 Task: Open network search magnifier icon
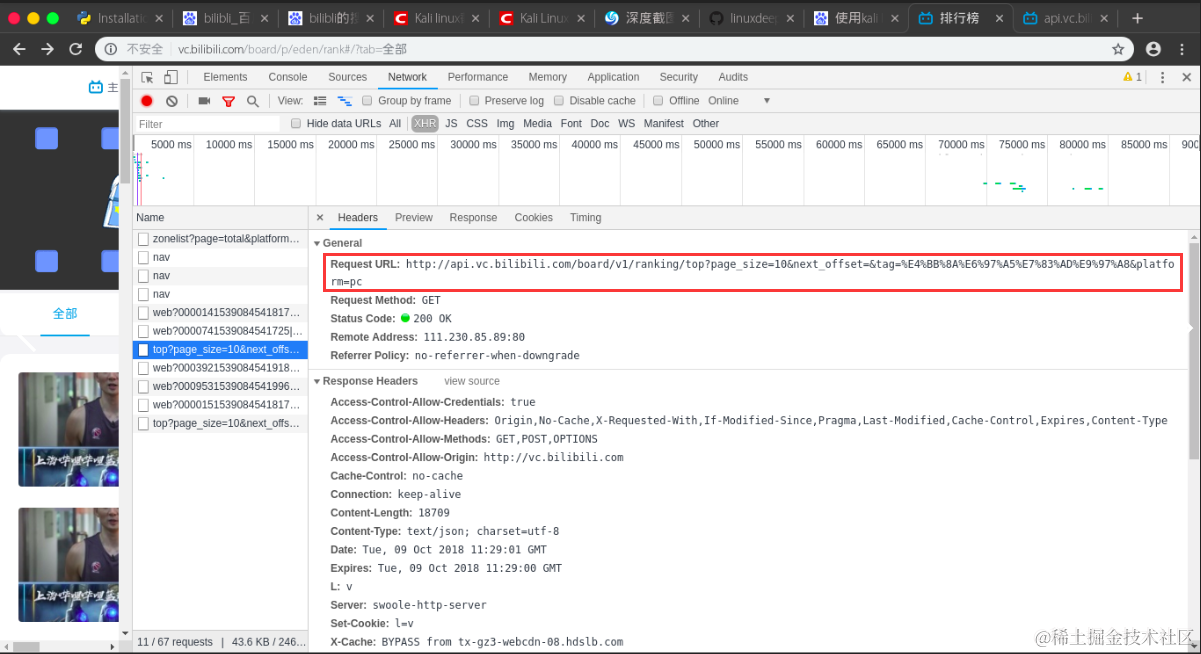[253, 101]
